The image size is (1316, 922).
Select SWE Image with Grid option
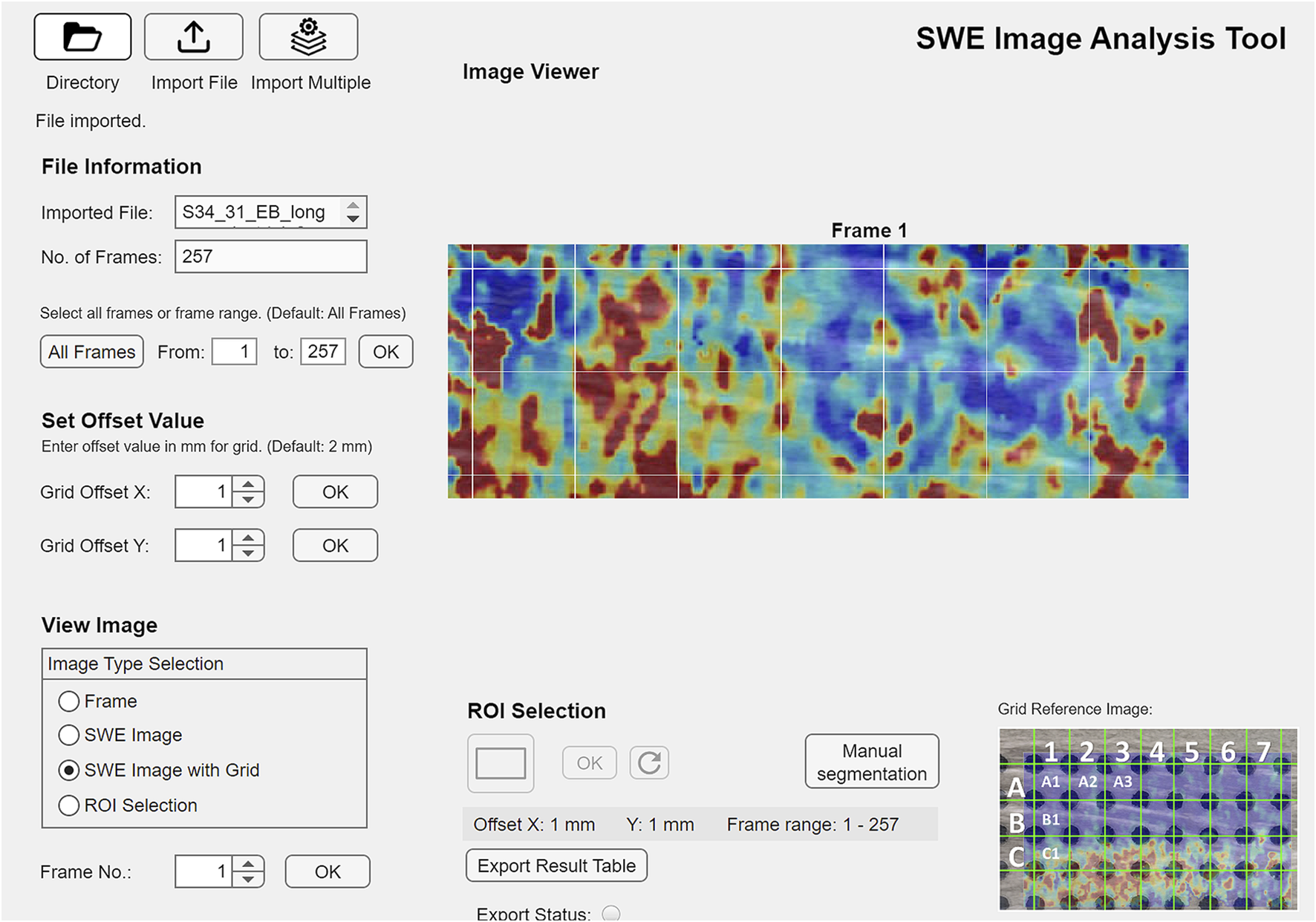click(x=69, y=771)
